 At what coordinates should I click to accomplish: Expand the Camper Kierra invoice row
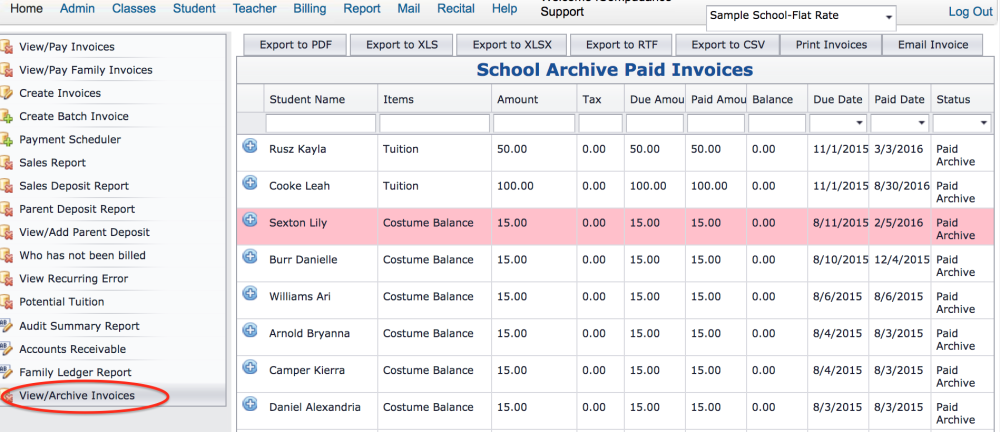pyautogui.click(x=250, y=368)
